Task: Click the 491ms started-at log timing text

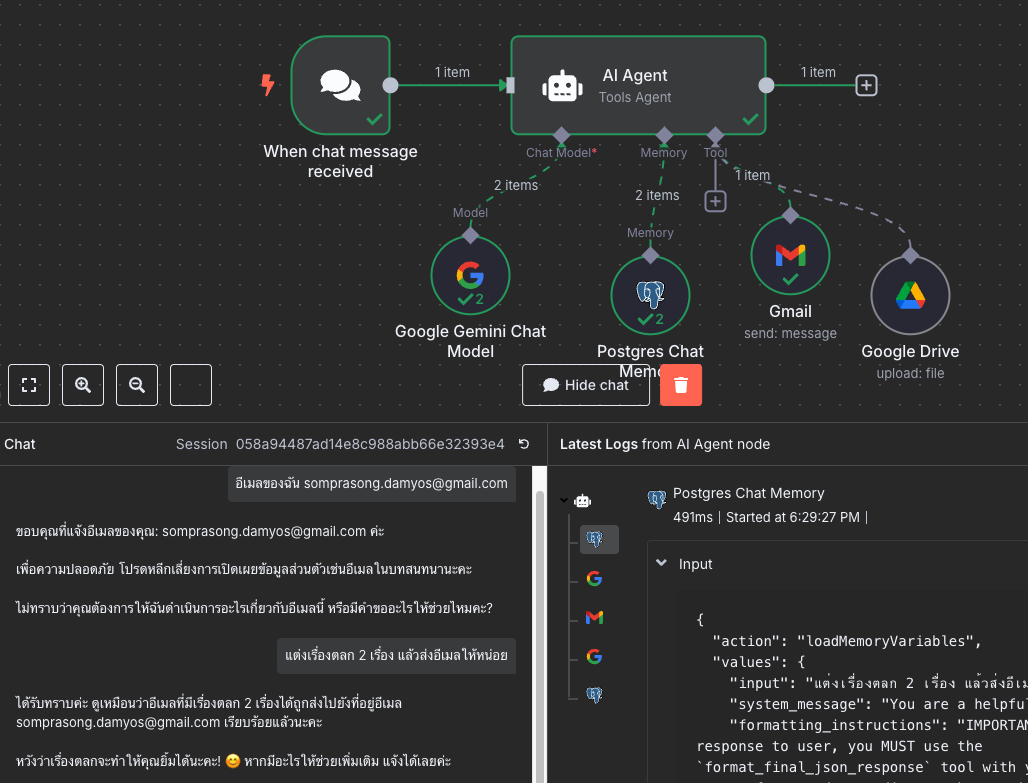Action: pyautogui.click(x=770, y=517)
